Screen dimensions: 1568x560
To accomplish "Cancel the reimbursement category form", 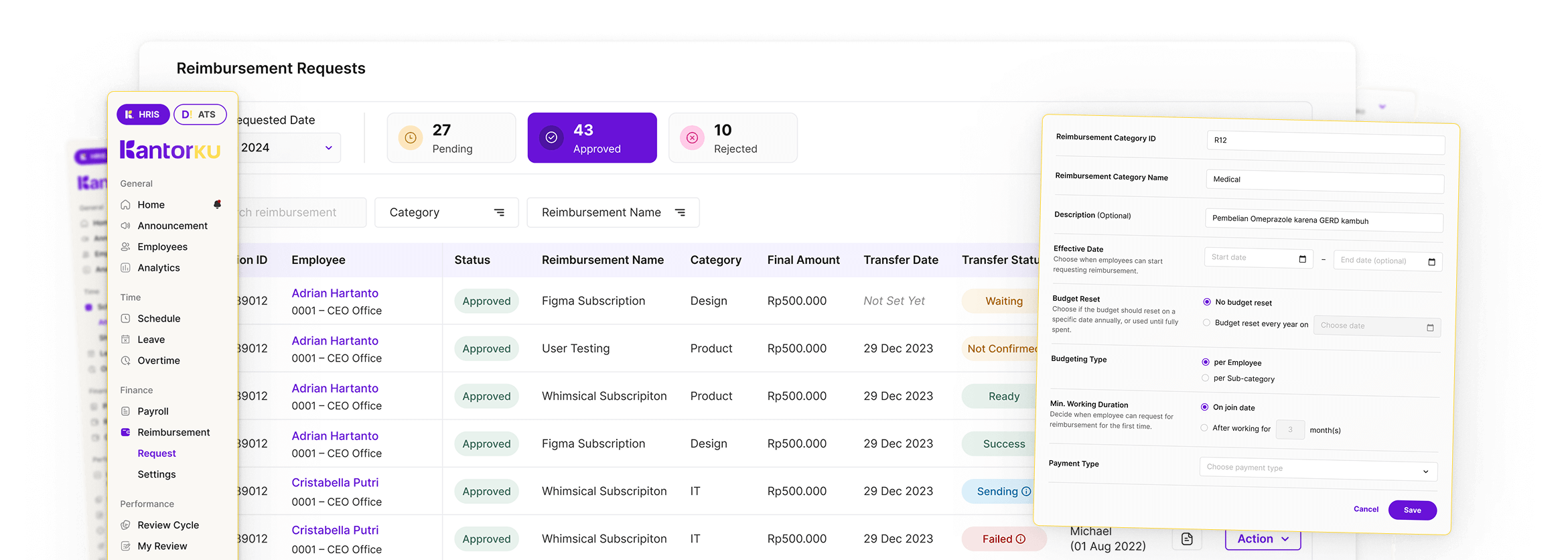I will (x=1366, y=509).
